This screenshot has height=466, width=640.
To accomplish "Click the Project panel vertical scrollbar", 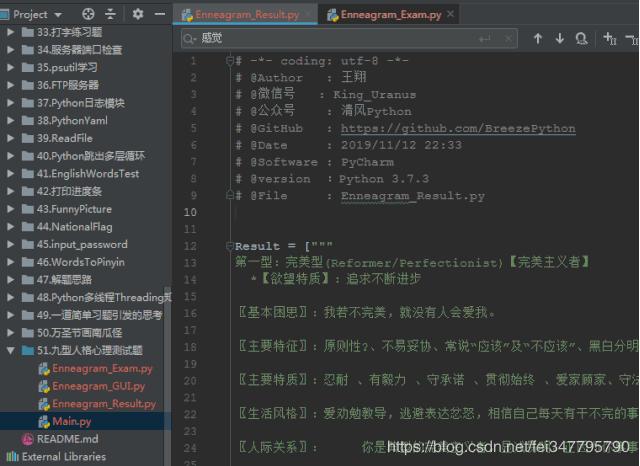I will (x=167, y=375).
